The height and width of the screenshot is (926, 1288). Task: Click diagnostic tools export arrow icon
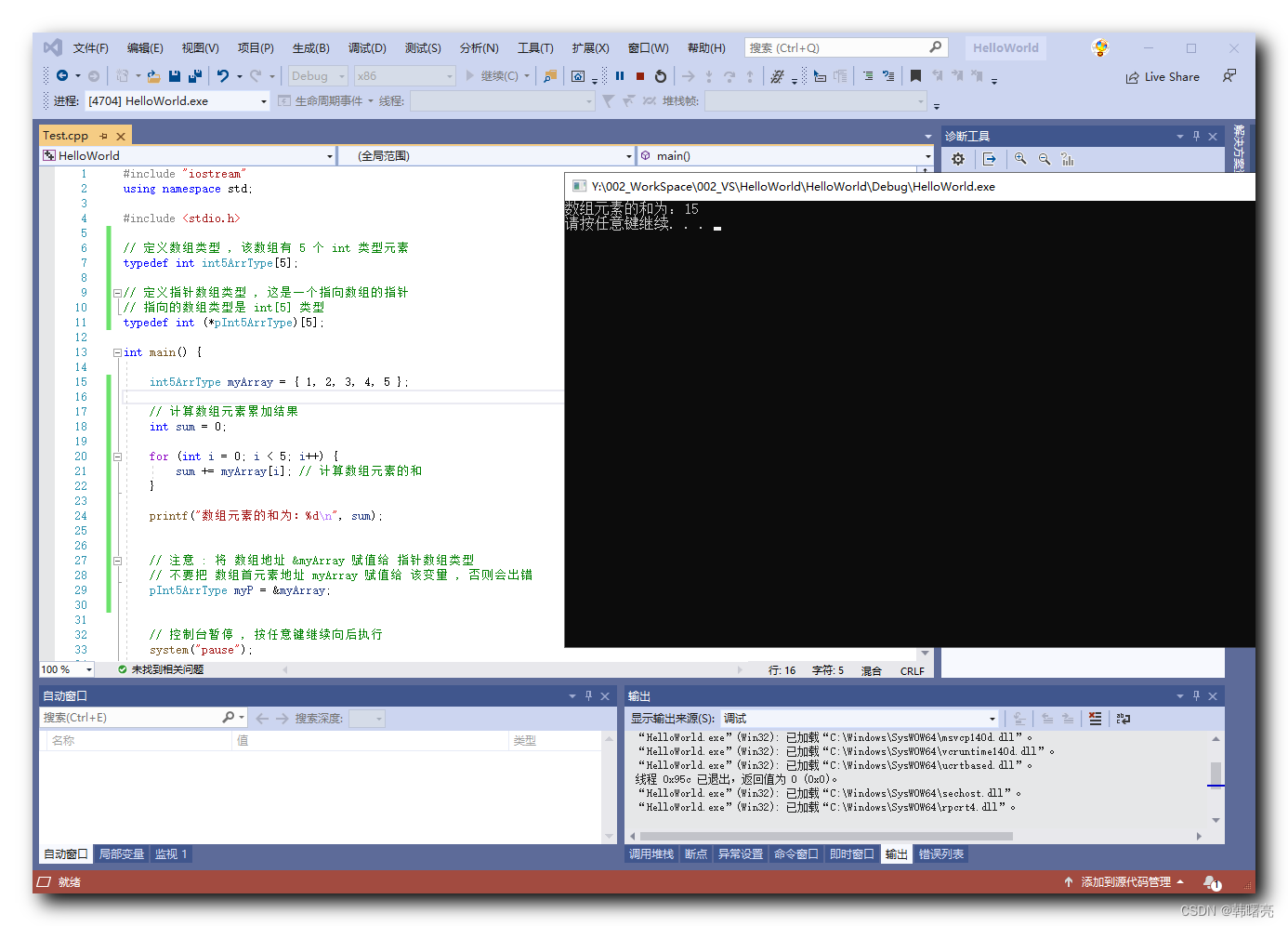pos(990,159)
